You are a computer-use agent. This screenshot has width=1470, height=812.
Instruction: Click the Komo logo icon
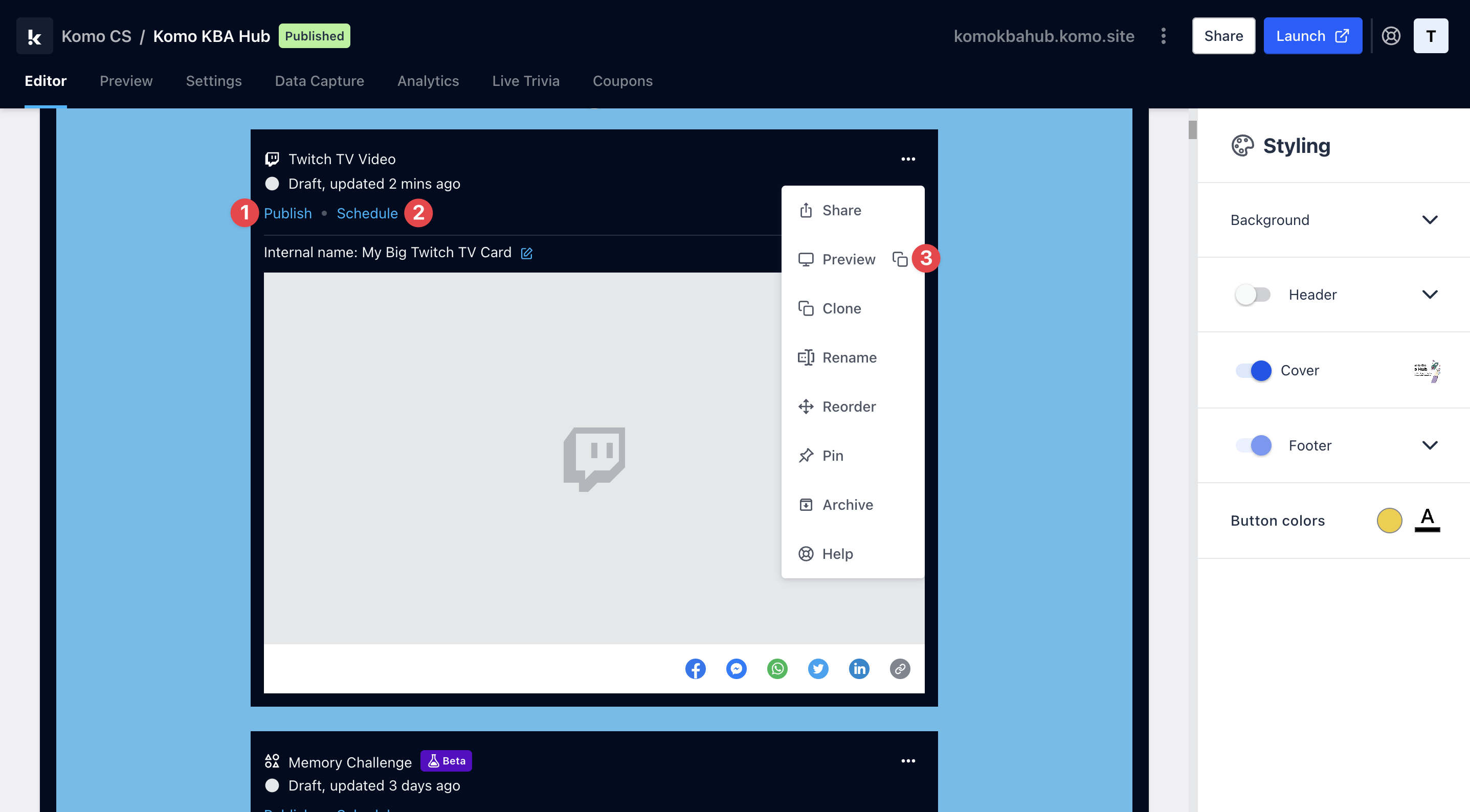coord(34,36)
